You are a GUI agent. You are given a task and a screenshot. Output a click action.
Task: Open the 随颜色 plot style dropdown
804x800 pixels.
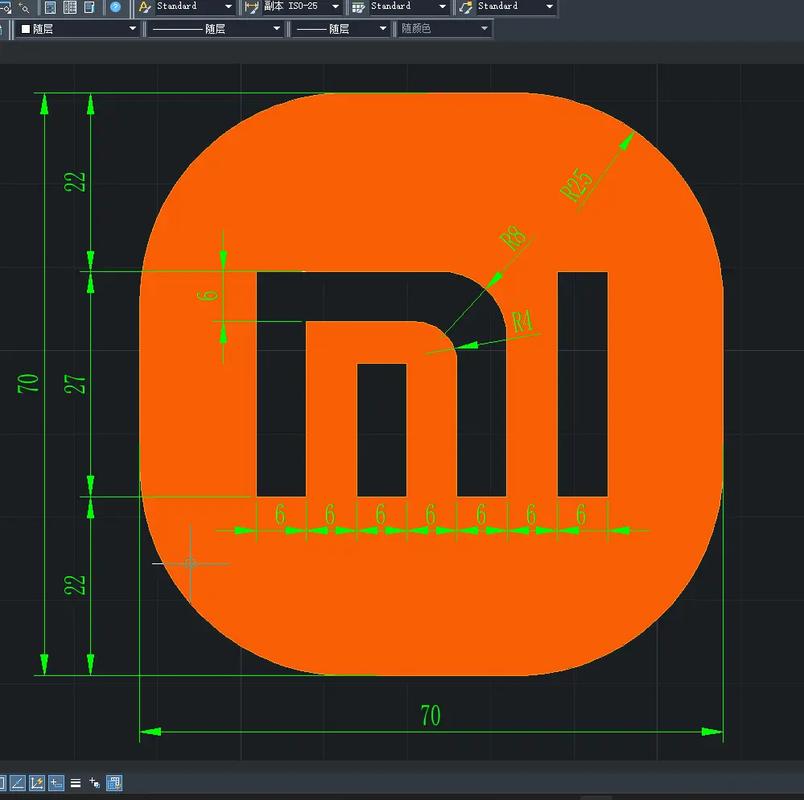pyautogui.click(x=485, y=29)
